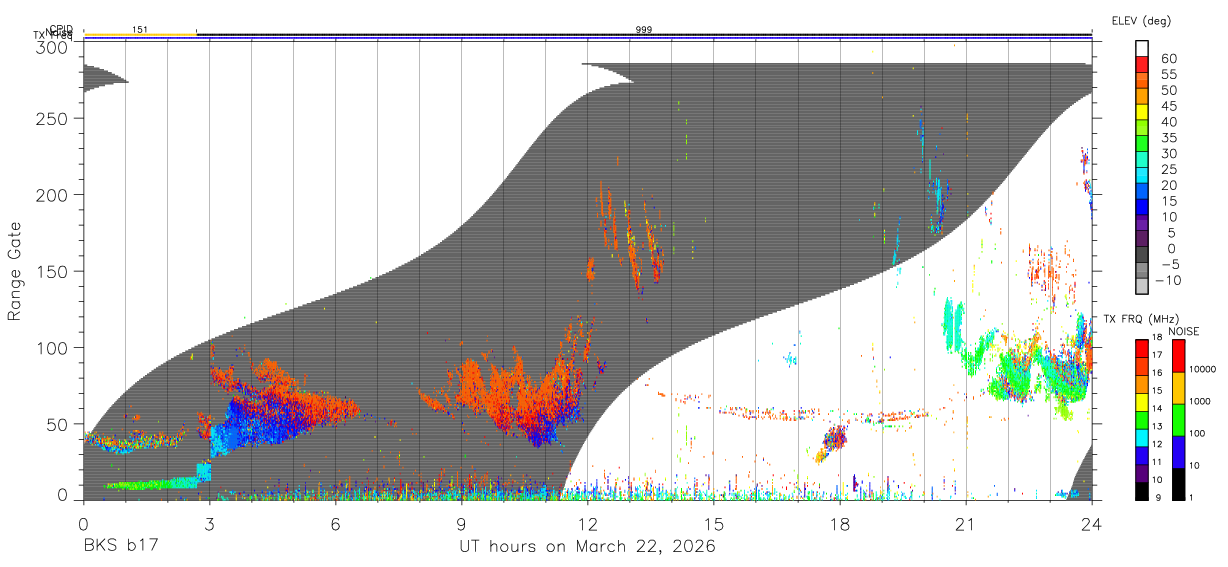Select the "6" UT hour tick label

tap(336, 524)
